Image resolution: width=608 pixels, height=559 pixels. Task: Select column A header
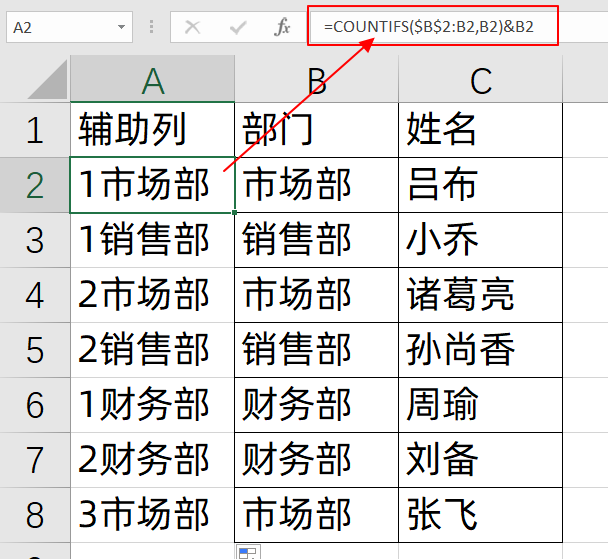(152, 79)
